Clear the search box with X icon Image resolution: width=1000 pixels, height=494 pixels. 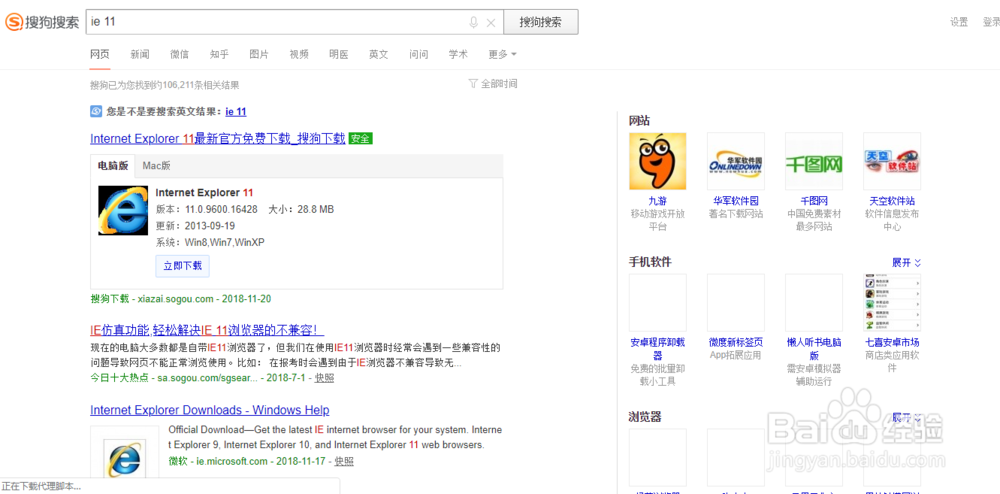tap(491, 23)
